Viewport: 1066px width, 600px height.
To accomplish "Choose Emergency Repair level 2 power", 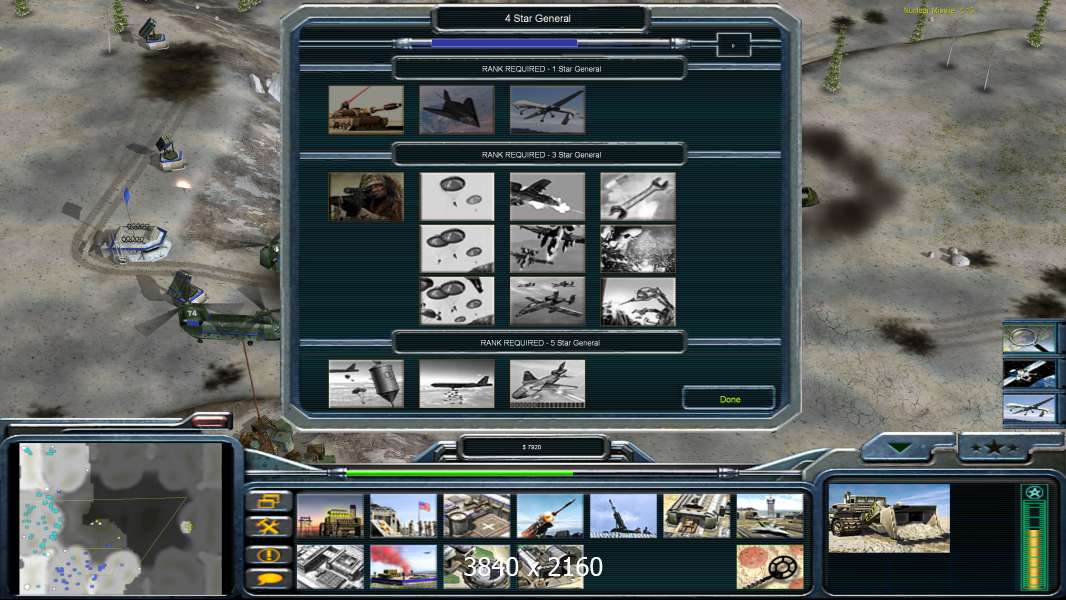I will click(x=638, y=249).
